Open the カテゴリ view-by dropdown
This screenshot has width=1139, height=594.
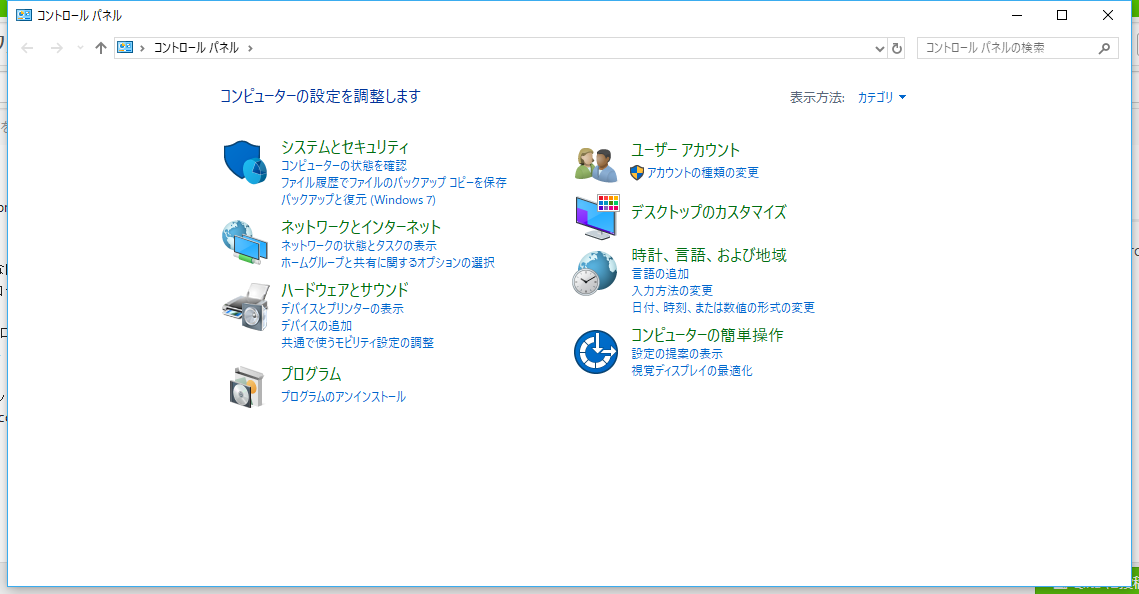tap(882, 97)
